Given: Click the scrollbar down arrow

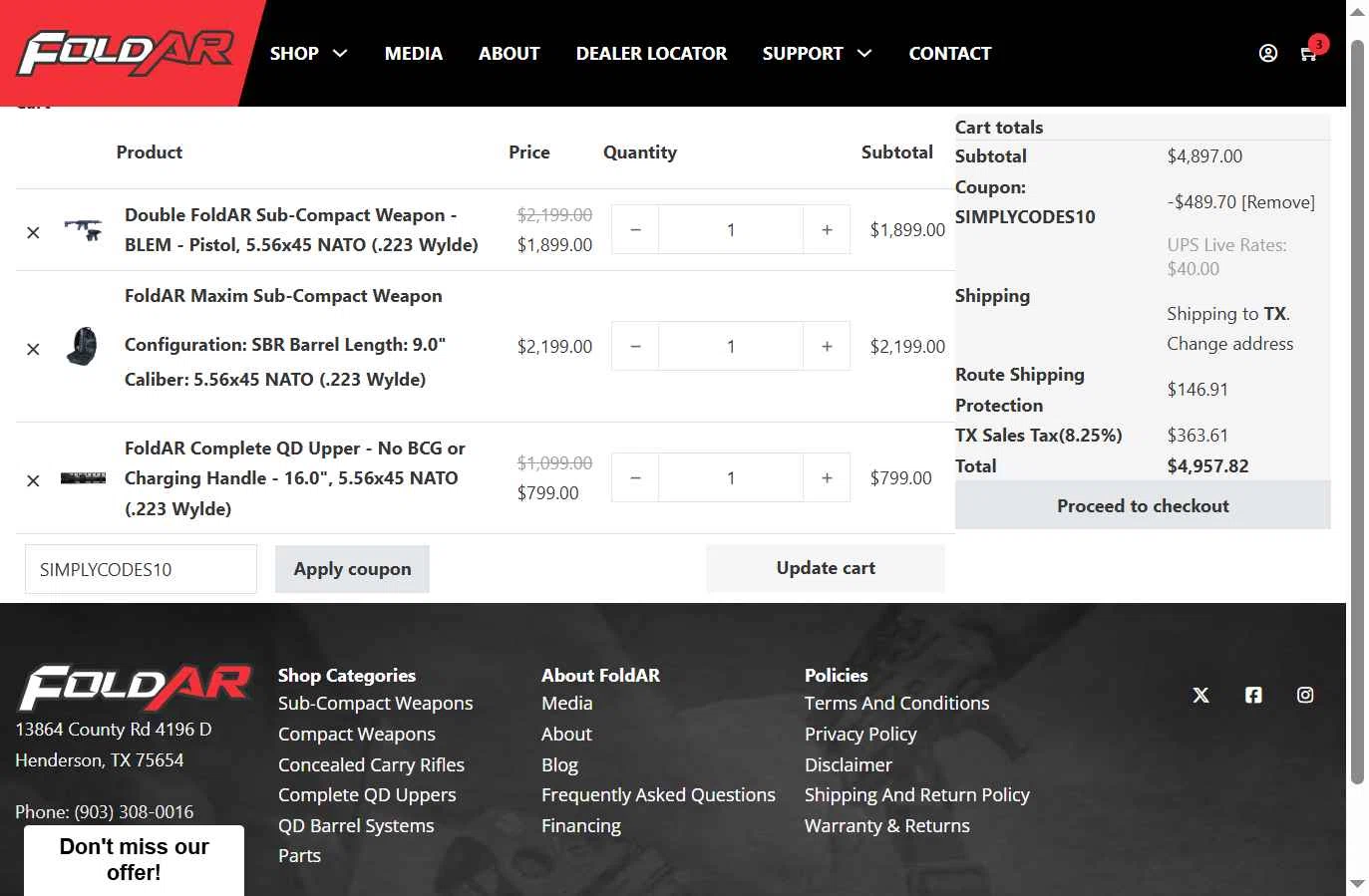Looking at the screenshot, I should [x=1357, y=884].
